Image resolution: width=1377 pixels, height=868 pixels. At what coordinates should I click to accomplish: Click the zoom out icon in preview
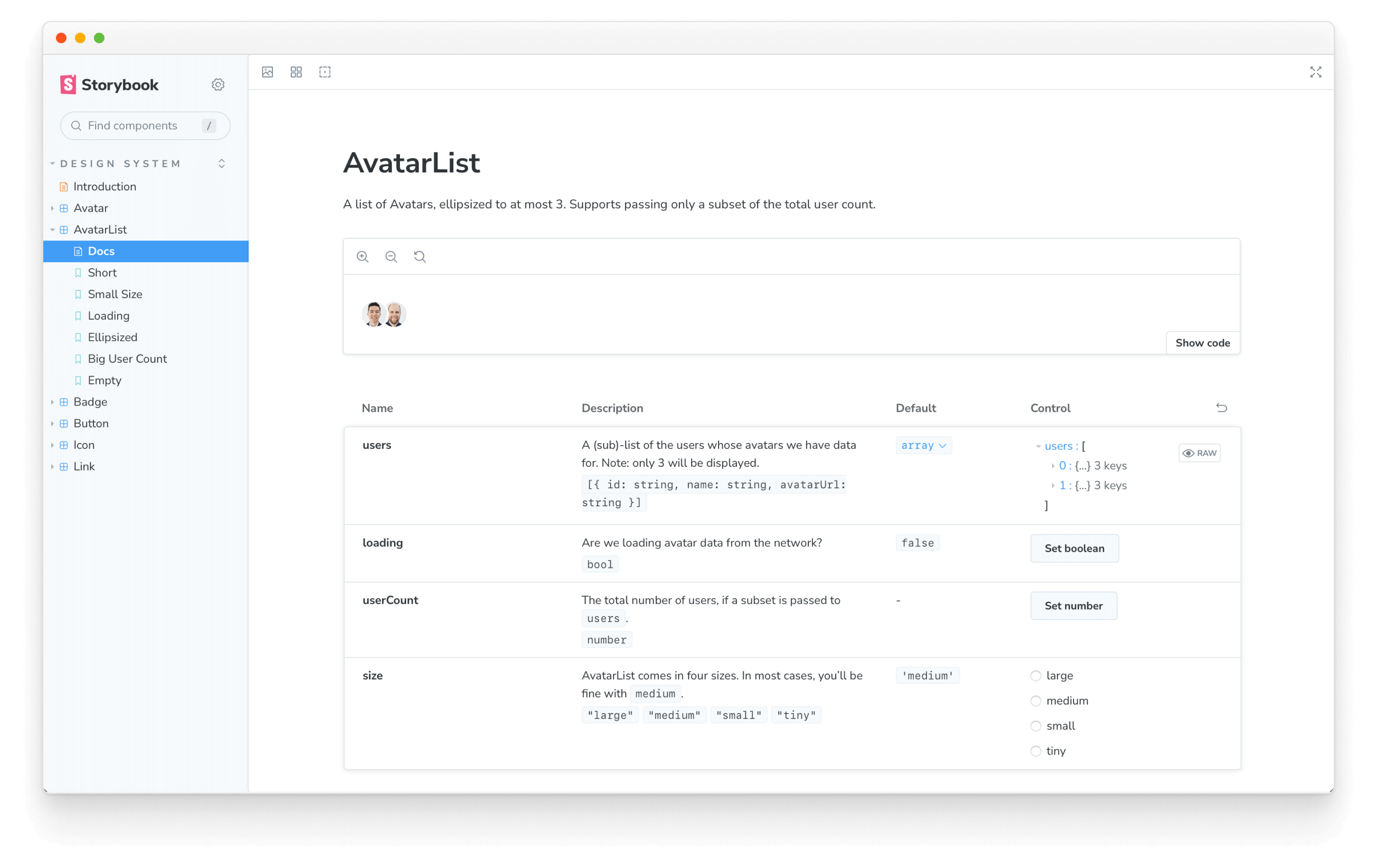point(391,257)
